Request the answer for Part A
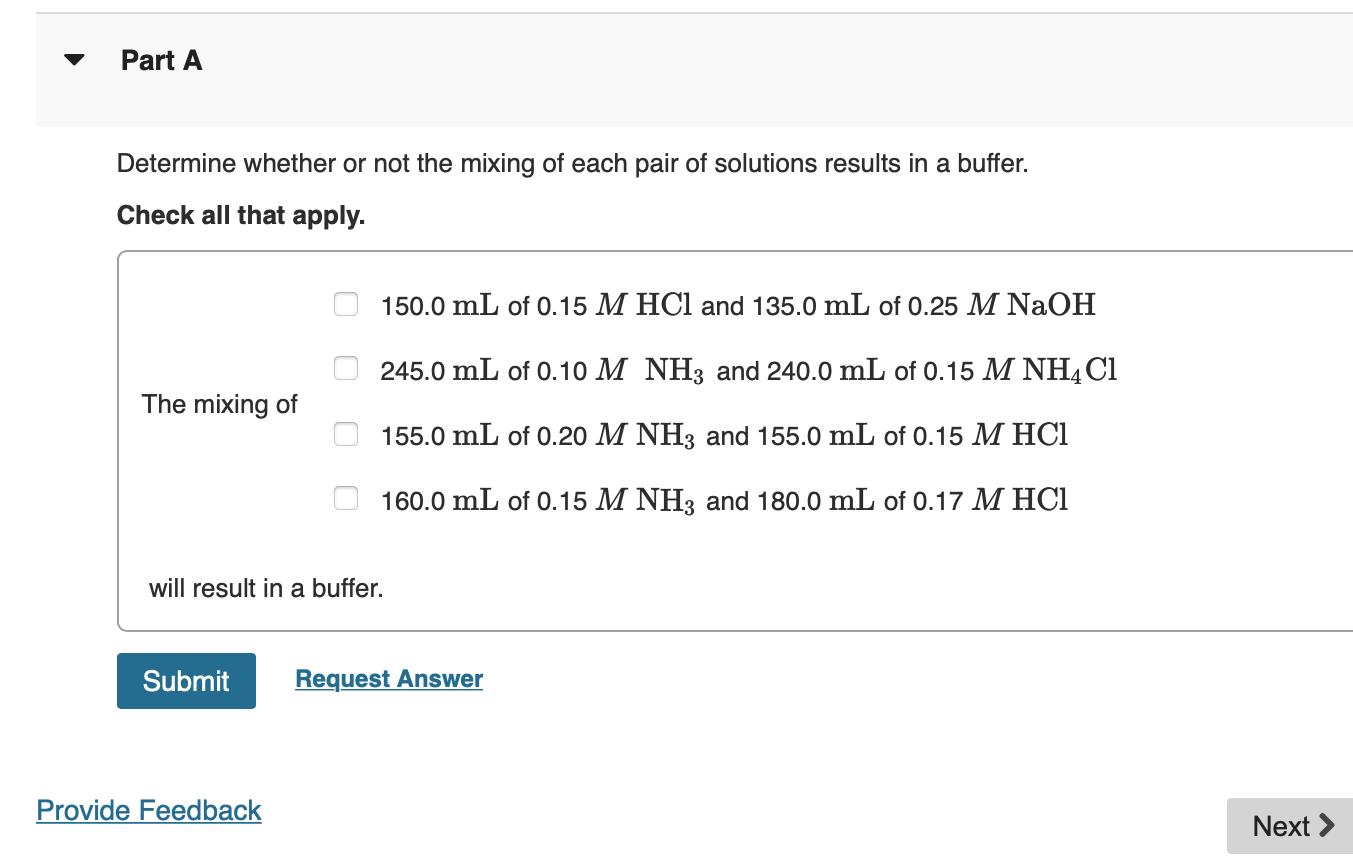 click(388, 678)
